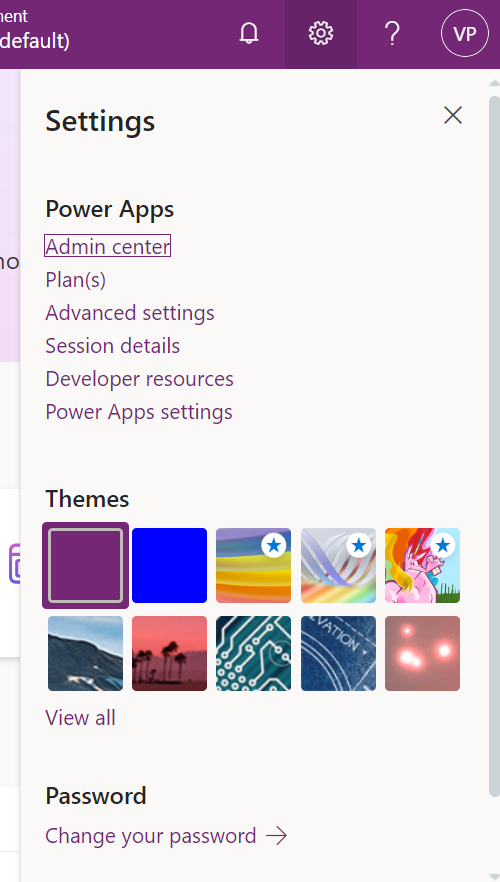
Task: Select the solid blue theme
Action: click(x=169, y=565)
